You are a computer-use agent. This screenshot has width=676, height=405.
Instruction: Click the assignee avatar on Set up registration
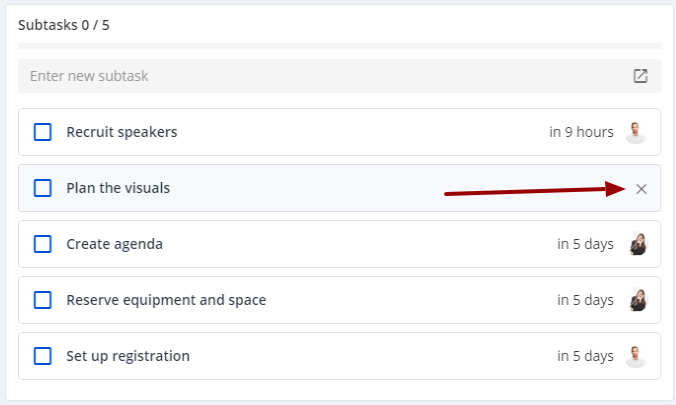coord(636,356)
